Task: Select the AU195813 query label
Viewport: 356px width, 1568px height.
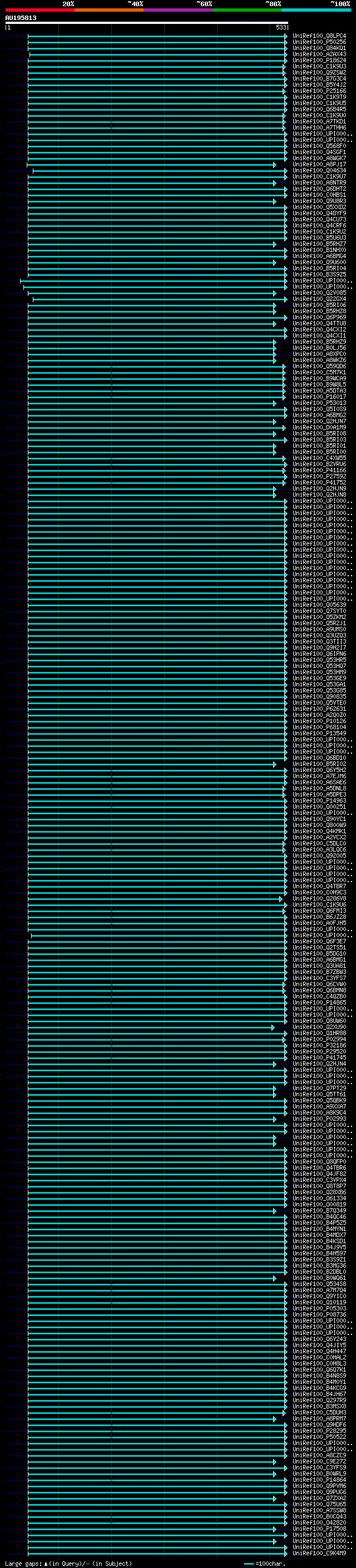Action: click(x=21, y=18)
